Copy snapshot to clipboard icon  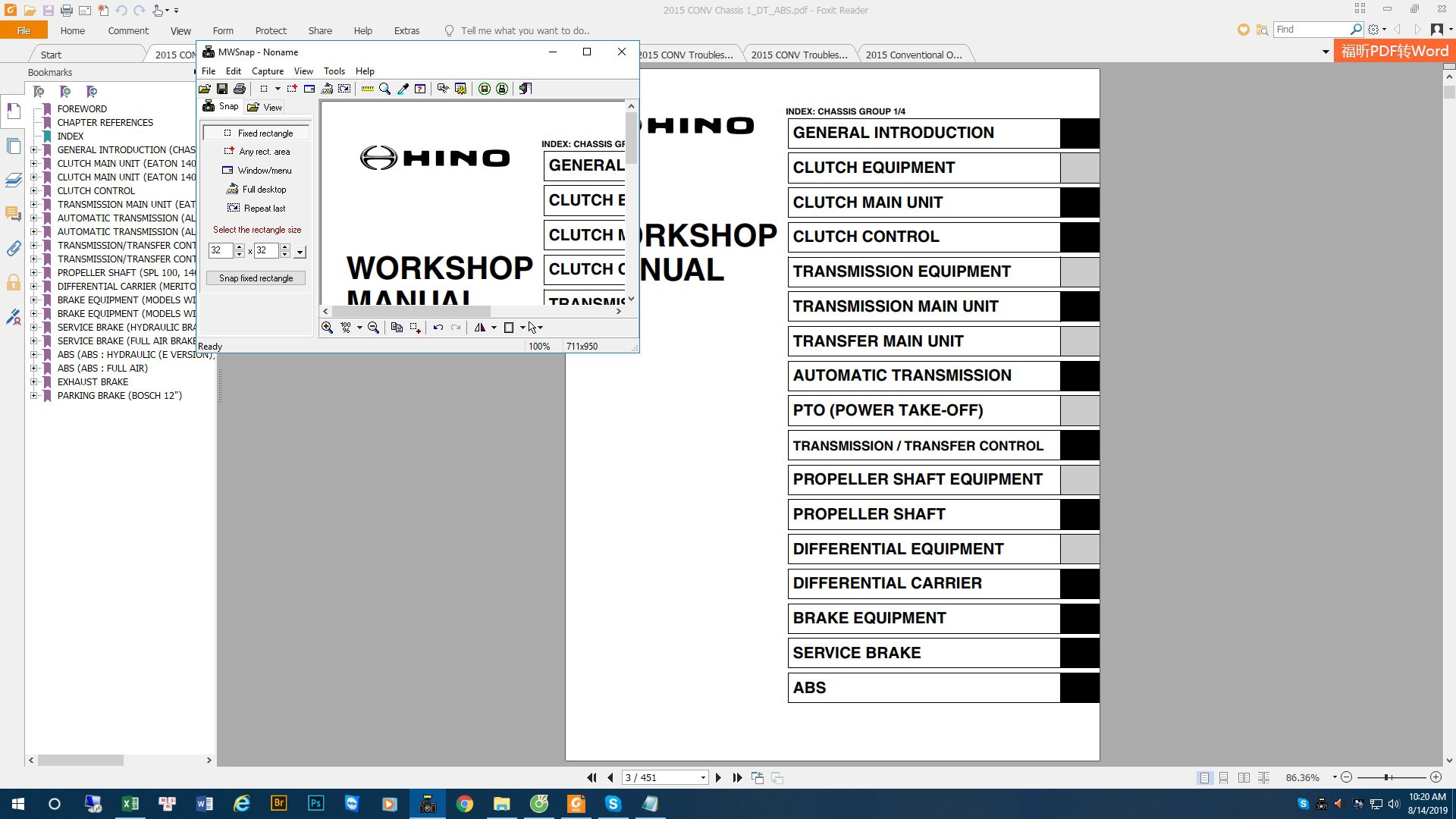tap(397, 328)
